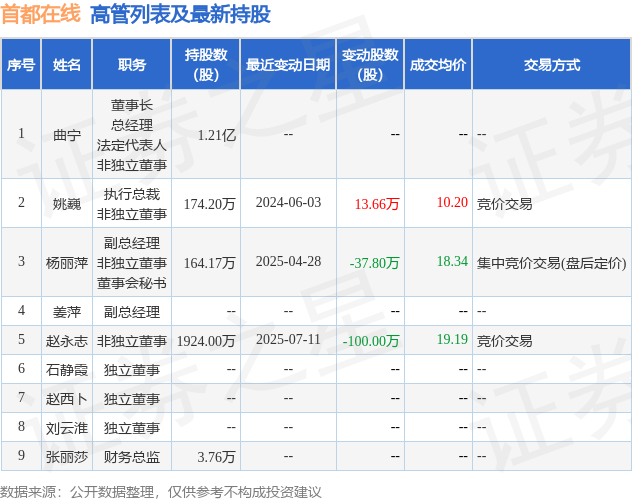This screenshot has width=632, height=501.
Task: Click the 164.17万 shareholding value
Action: click(210, 263)
